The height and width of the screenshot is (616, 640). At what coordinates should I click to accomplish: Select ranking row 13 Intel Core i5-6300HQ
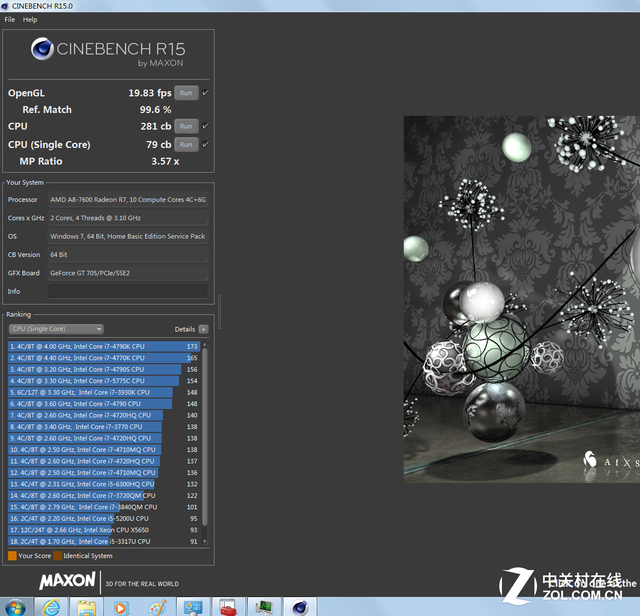(104, 484)
